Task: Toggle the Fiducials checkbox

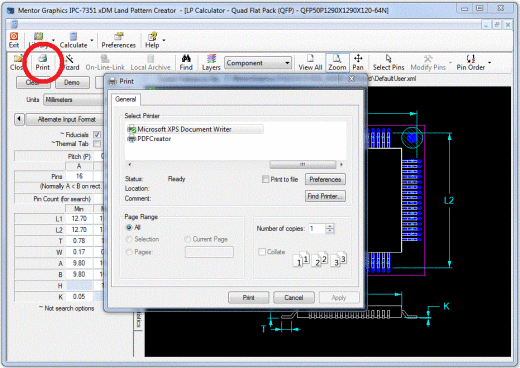Action: tap(97, 135)
